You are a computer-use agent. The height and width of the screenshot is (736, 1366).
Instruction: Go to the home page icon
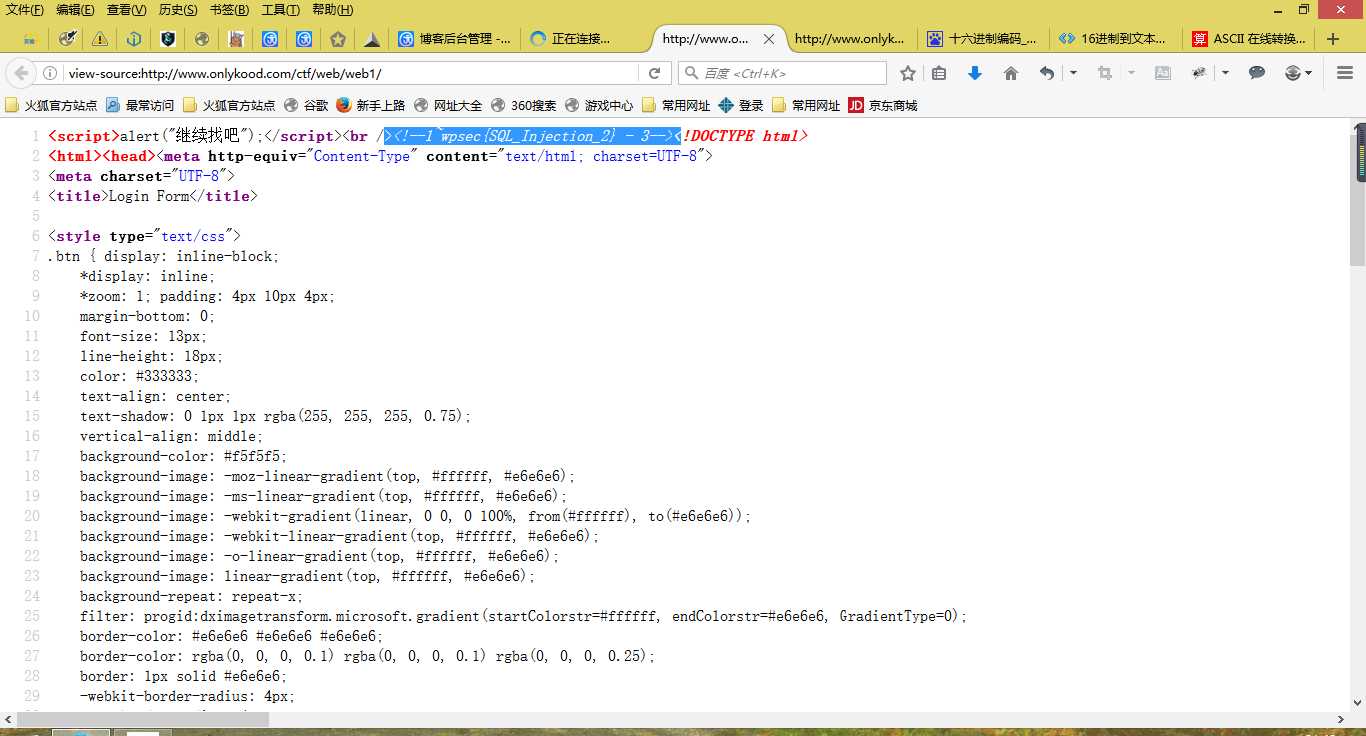tap(1011, 73)
